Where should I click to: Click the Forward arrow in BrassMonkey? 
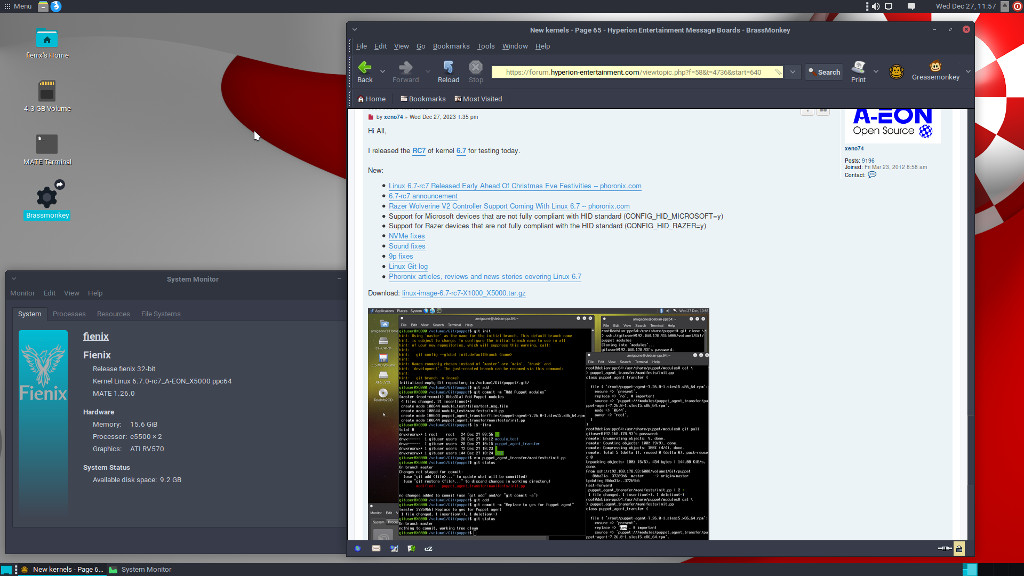[406, 71]
